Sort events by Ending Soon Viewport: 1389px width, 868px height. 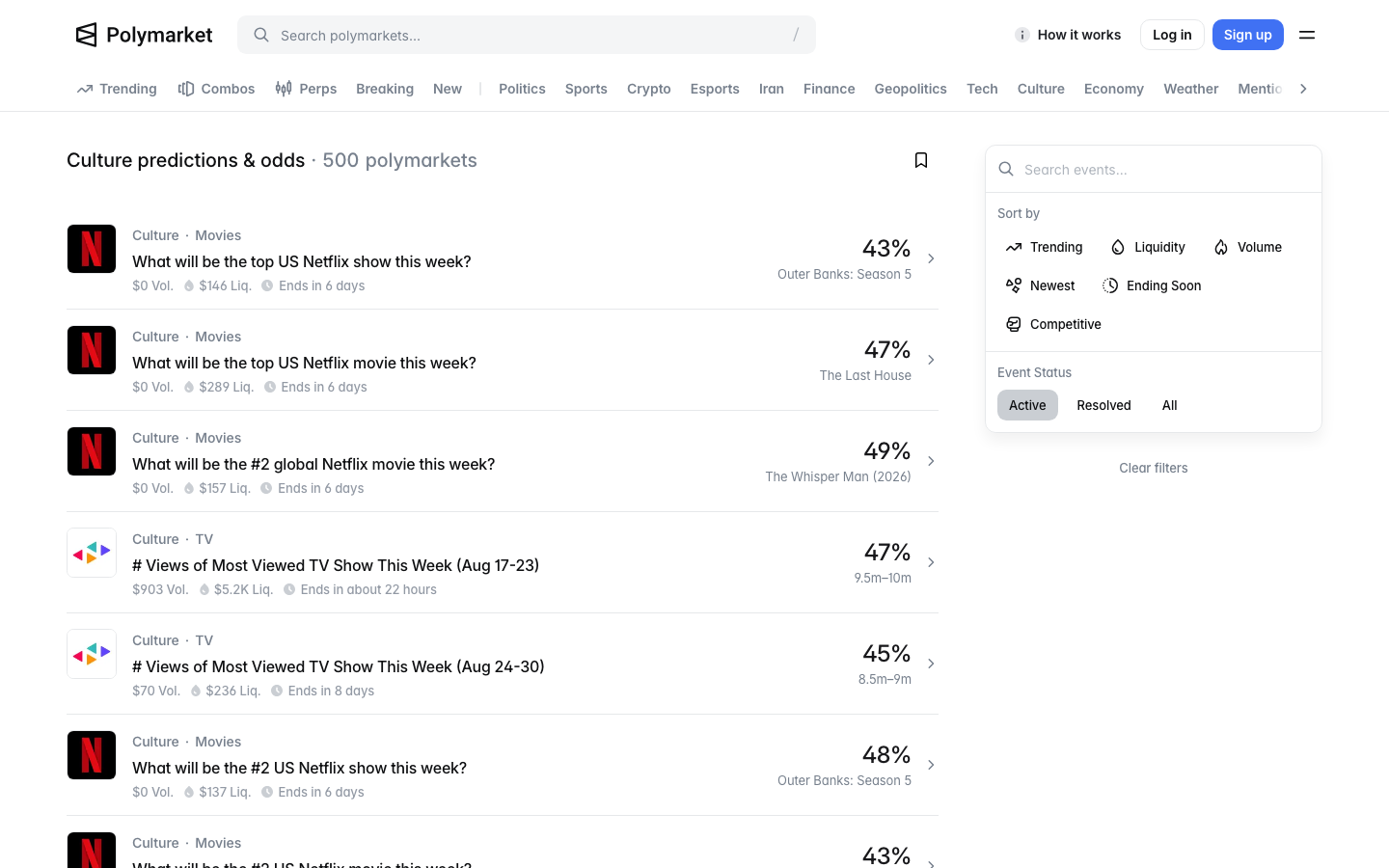(1152, 285)
